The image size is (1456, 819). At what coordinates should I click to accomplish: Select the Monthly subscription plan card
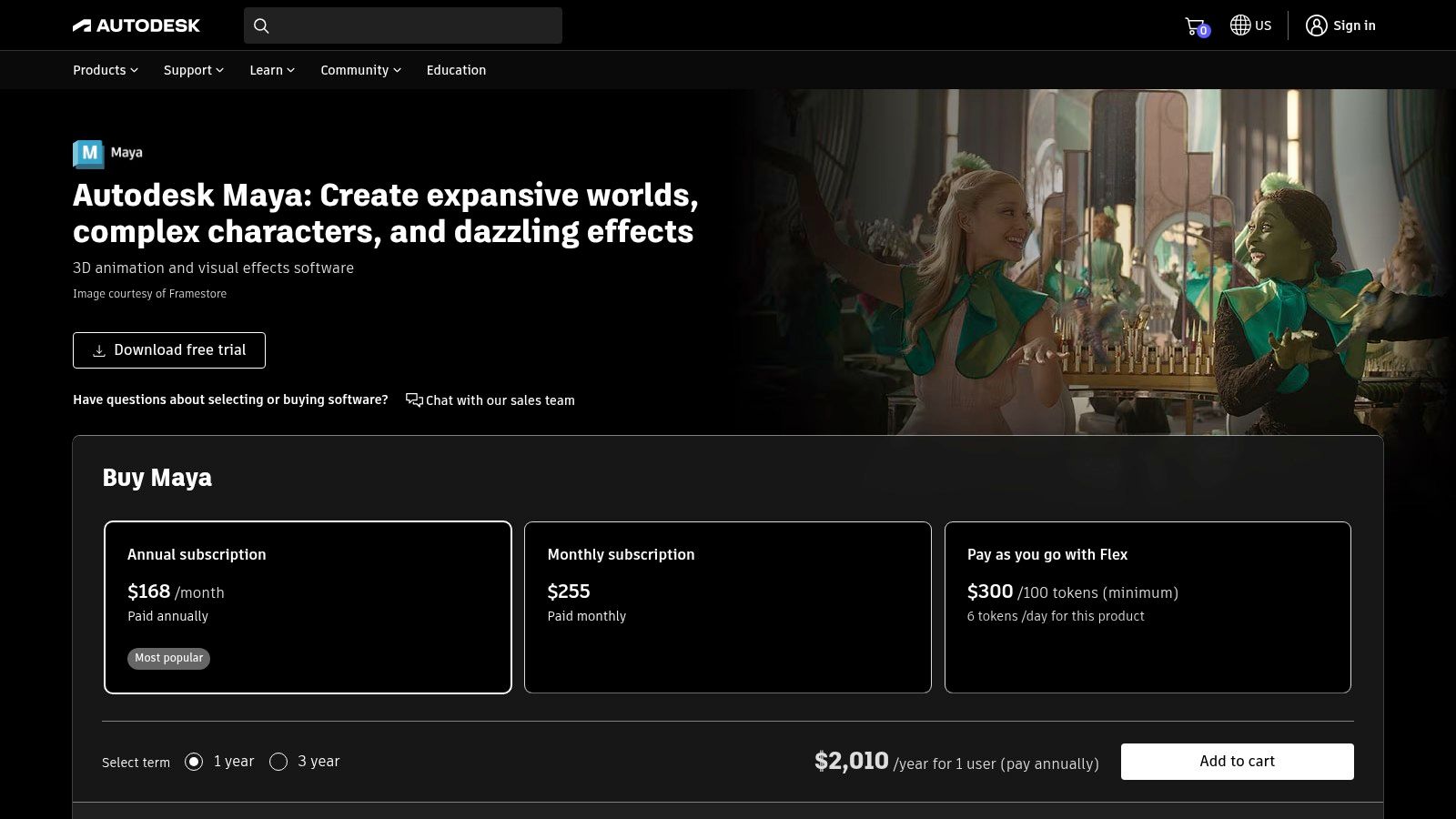tap(727, 606)
